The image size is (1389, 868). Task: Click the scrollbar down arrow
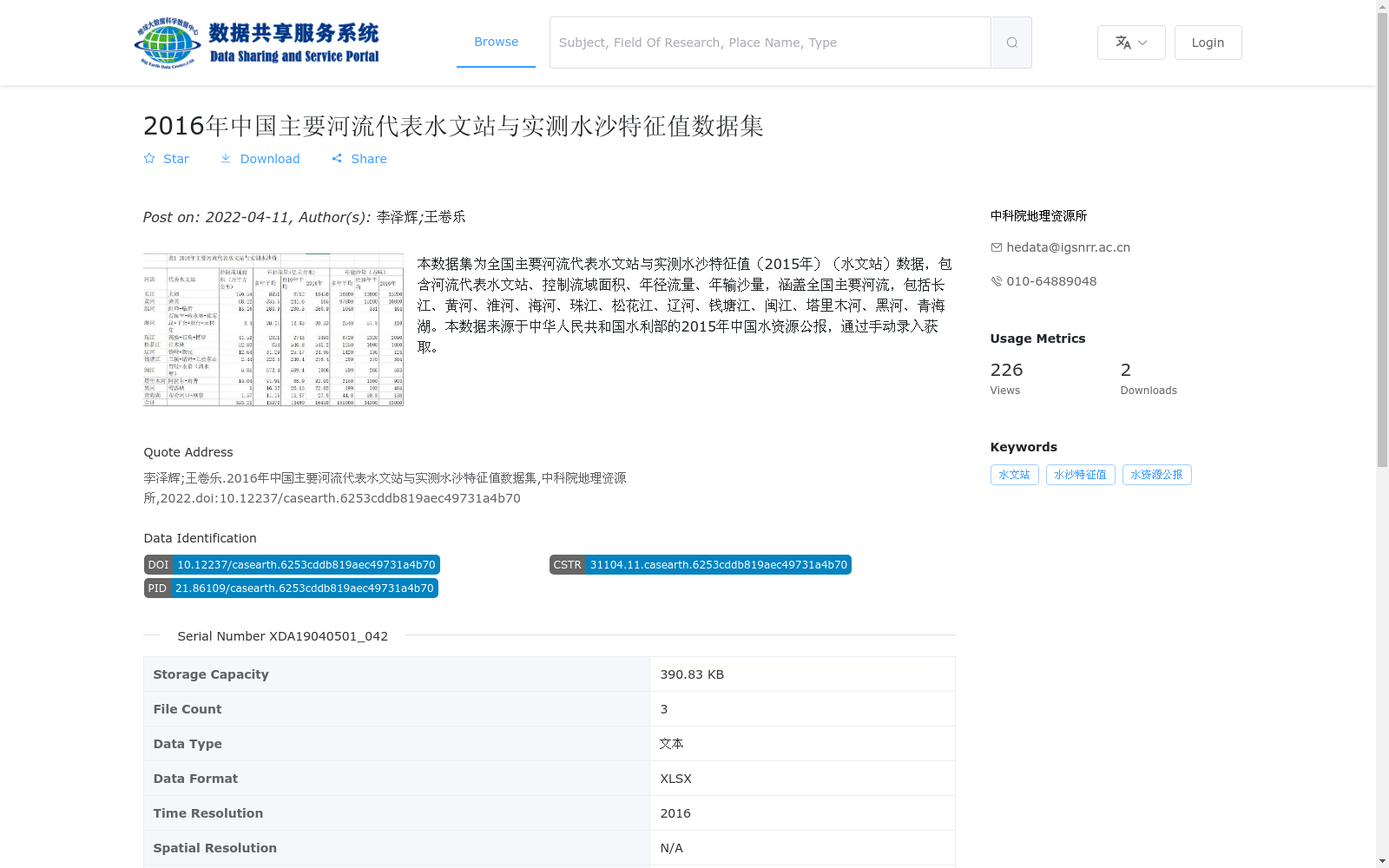pyautogui.click(x=1382, y=861)
